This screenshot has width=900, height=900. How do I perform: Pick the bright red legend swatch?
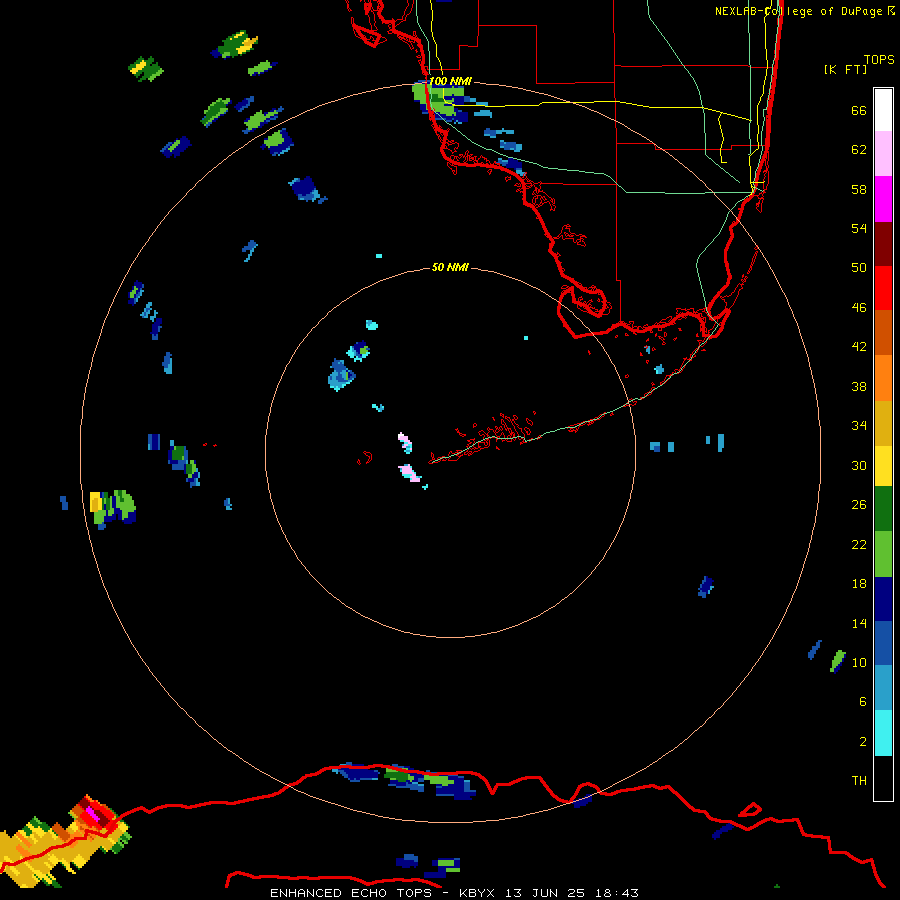coord(883,288)
